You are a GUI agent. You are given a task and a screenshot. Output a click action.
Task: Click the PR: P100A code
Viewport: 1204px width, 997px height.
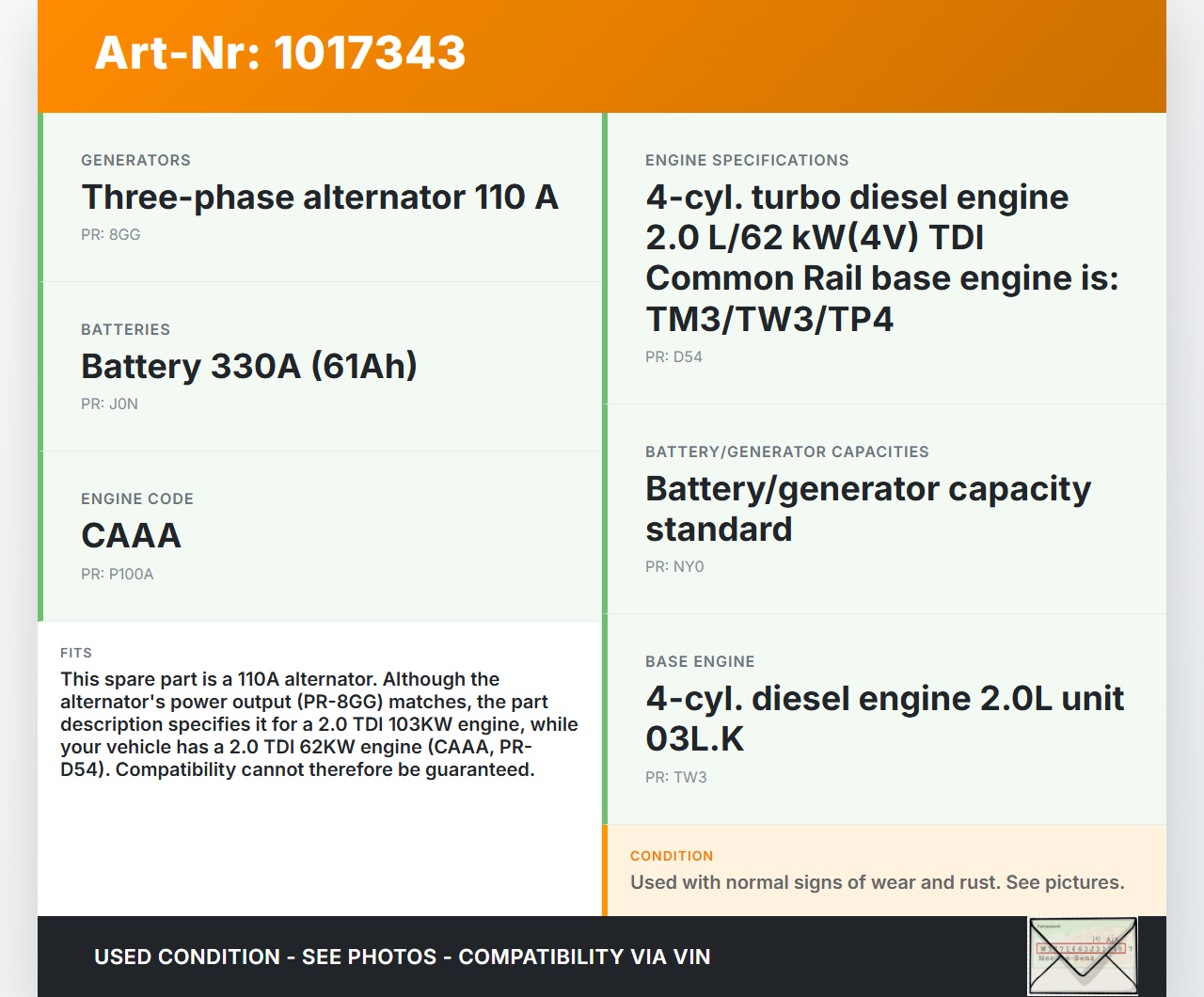click(x=118, y=575)
